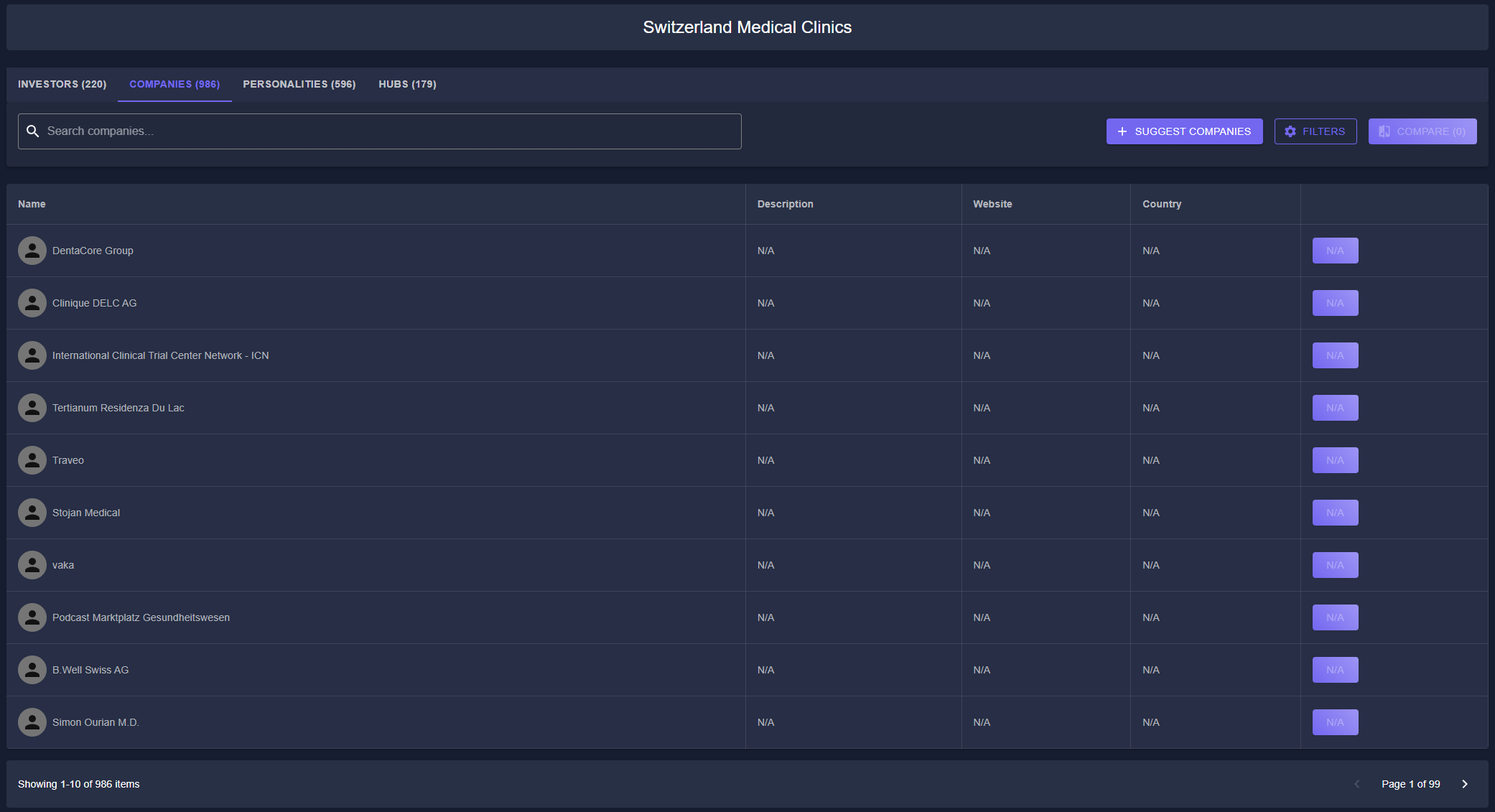Focus the Search companies input field

point(388,131)
